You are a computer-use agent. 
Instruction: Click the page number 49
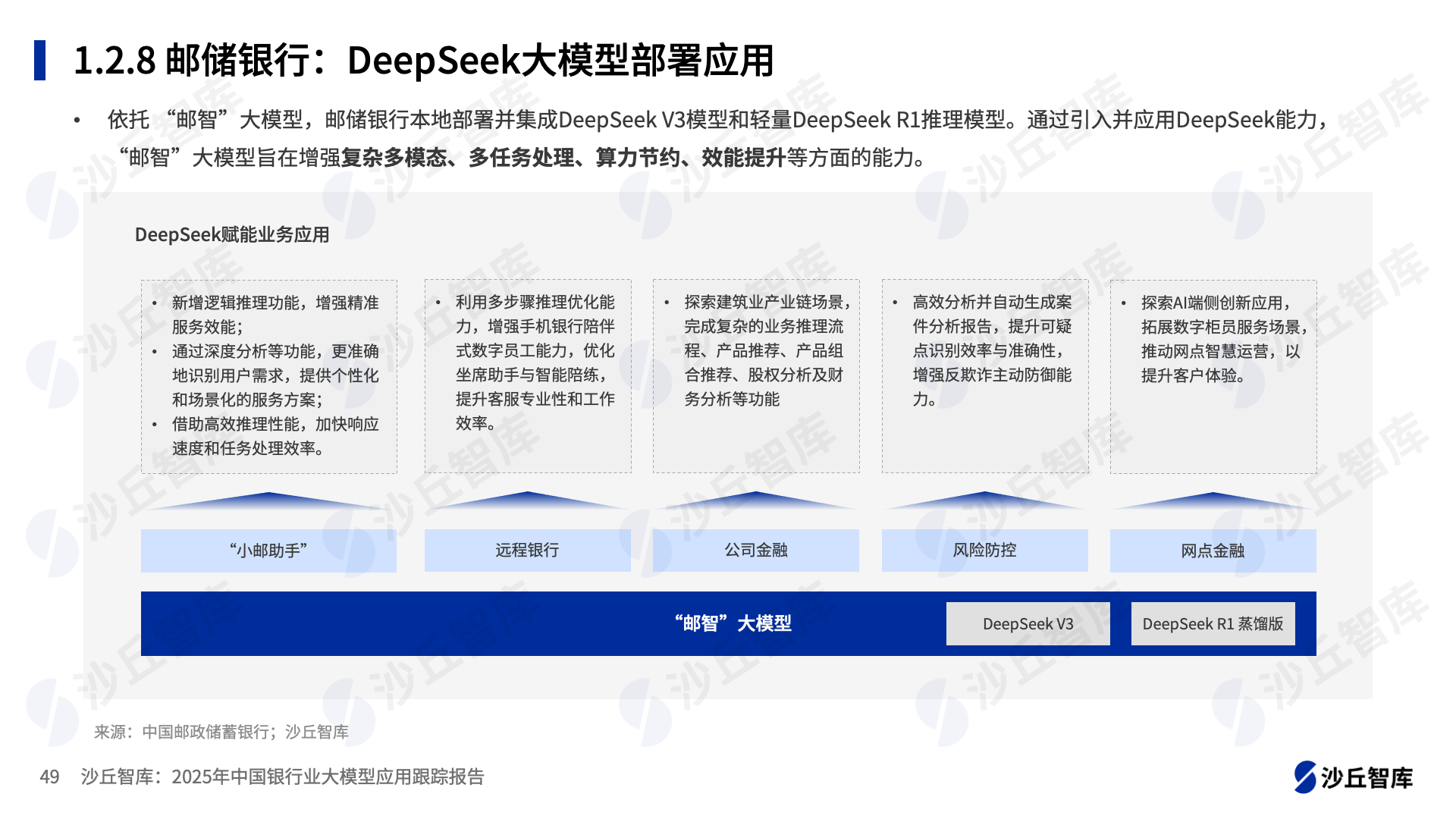coord(49,777)
